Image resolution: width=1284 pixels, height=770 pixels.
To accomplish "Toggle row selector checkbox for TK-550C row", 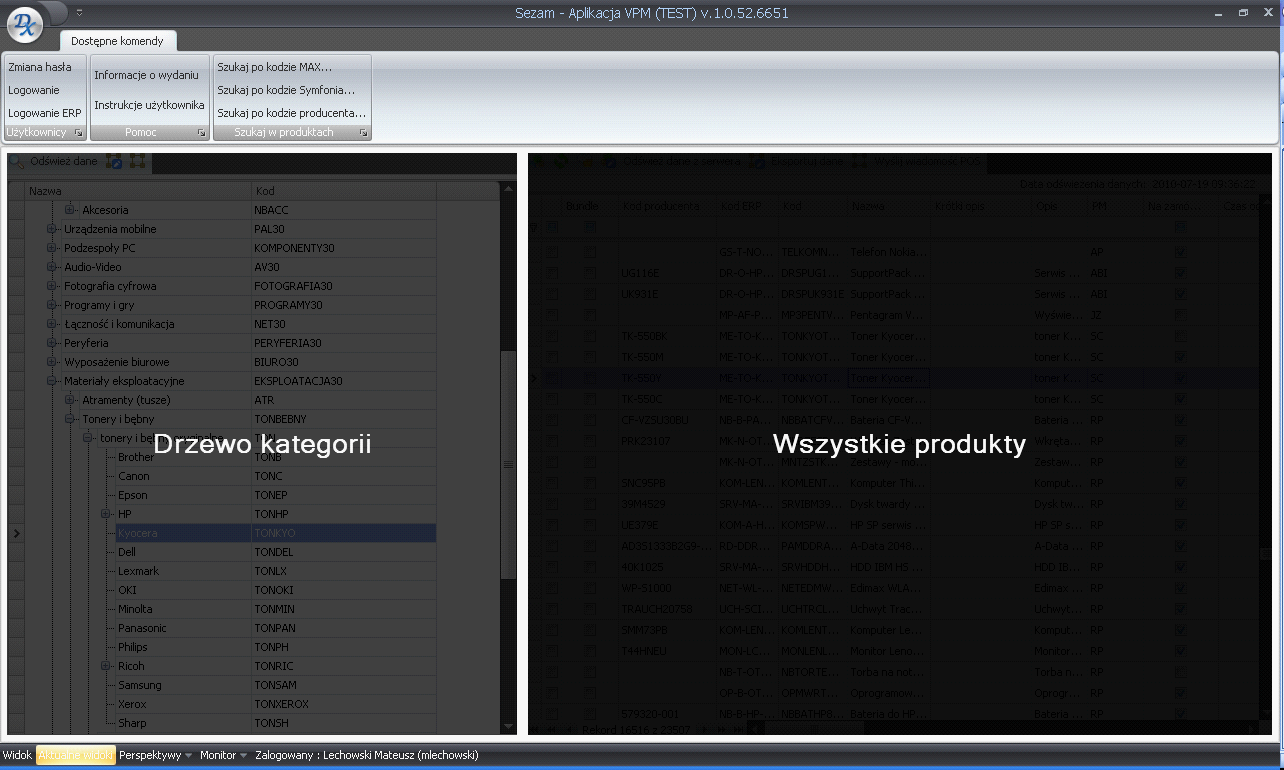I will pyautogui.click(x=552, y=399).
